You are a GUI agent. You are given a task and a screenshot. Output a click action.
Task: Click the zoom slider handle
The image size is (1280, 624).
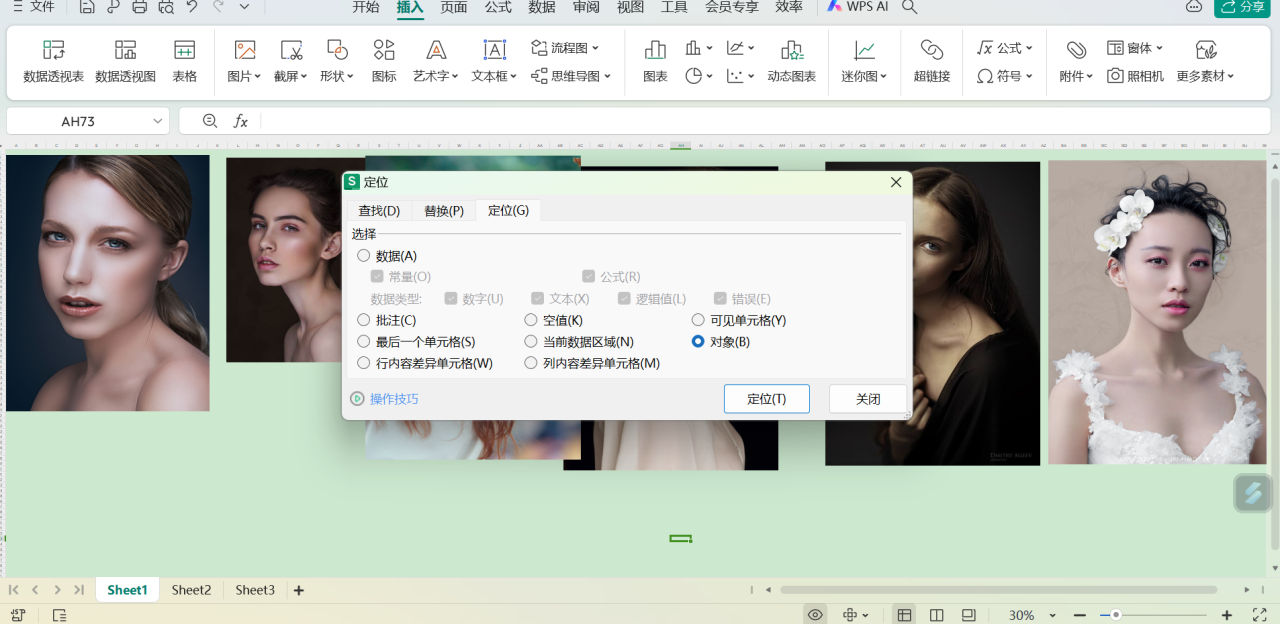(x=1116, y=615)
